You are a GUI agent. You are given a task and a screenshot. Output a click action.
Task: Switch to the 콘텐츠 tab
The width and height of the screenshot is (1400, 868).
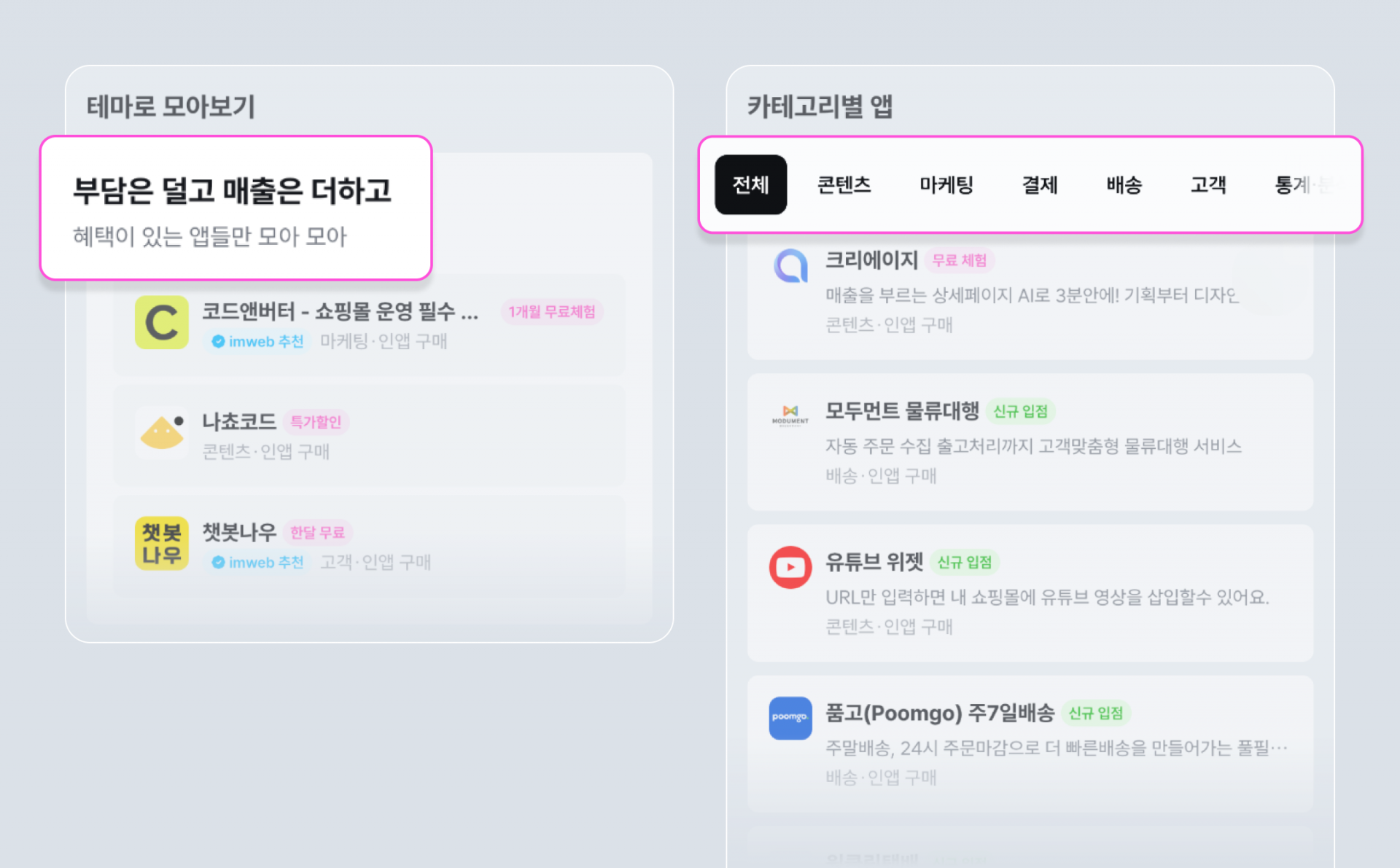(x=844, y=185)
